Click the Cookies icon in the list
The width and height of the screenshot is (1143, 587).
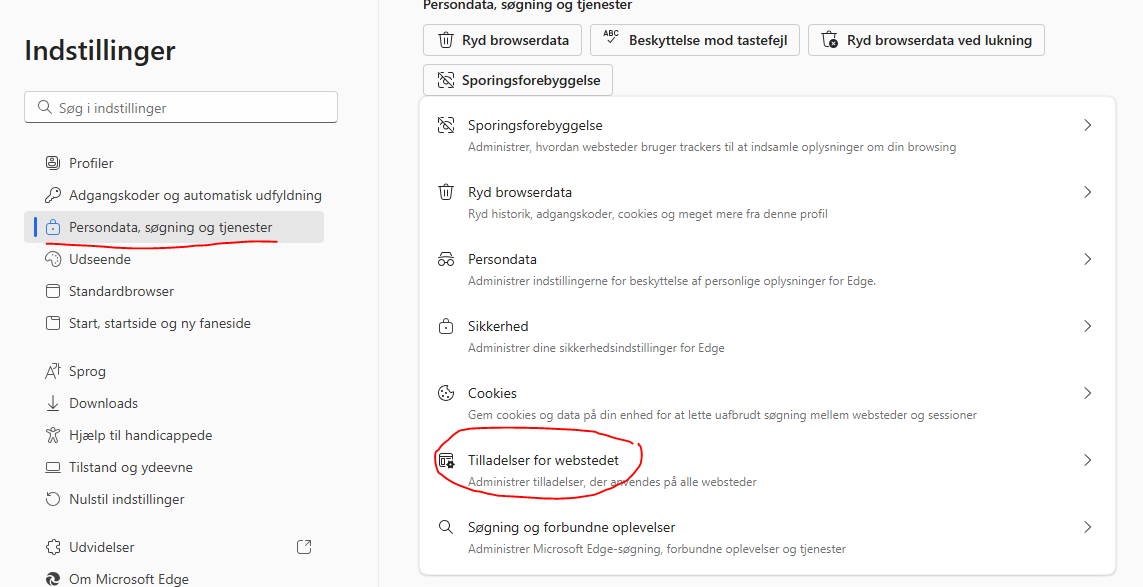(x=446, y=393)
